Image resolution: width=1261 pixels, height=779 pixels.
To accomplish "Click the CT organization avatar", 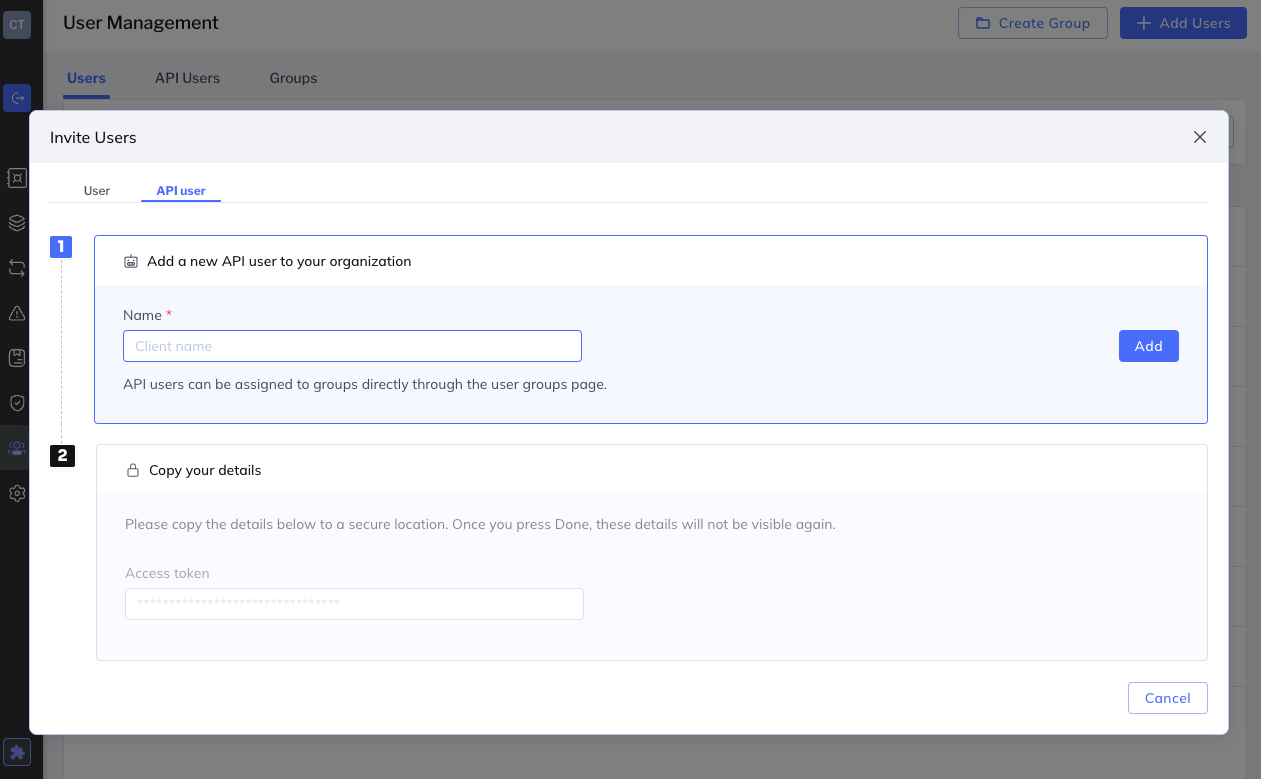I will [x=17, y=25].
